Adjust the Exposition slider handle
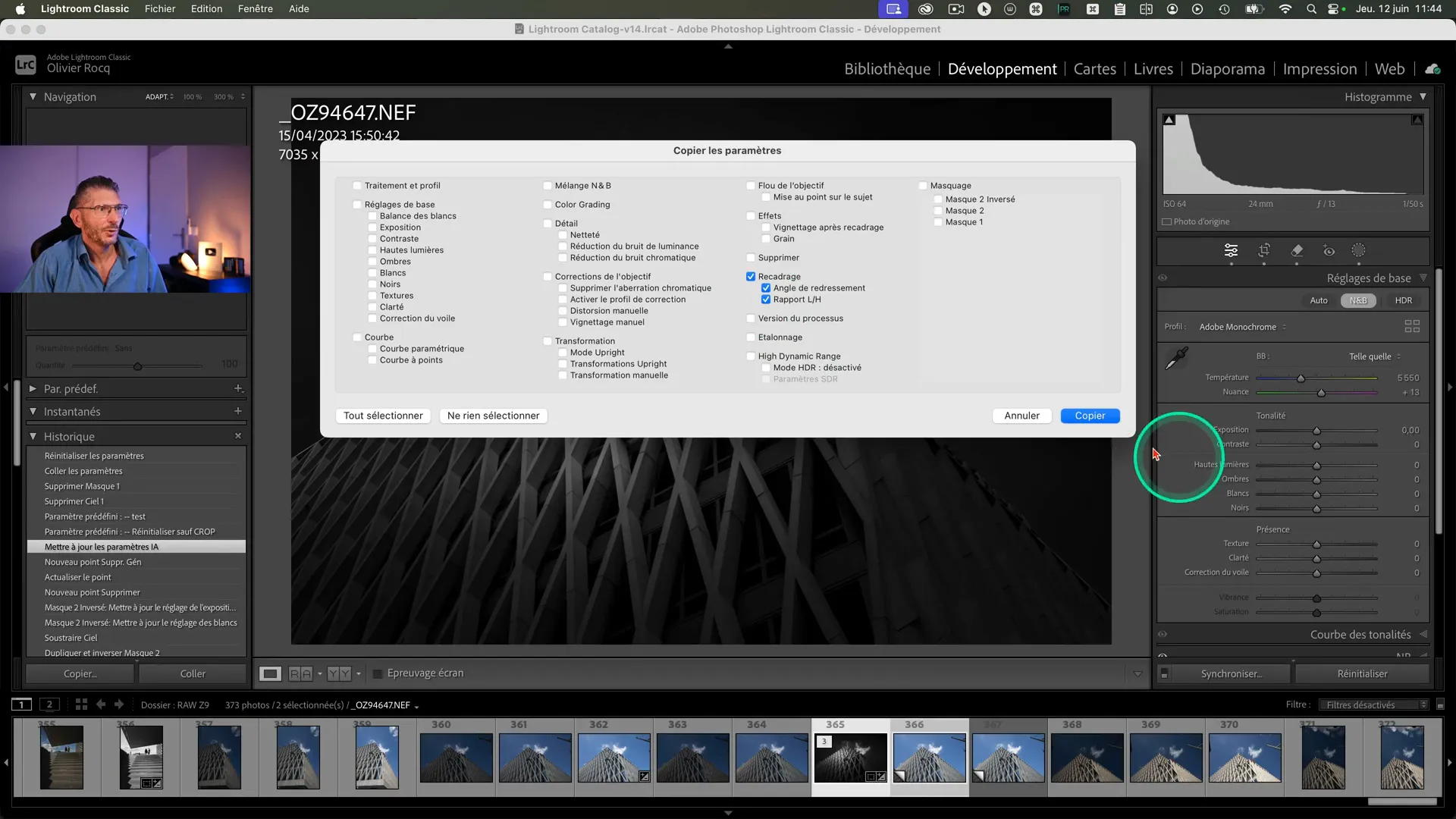Image resolution: width=1456 pixels, height=819 pixels. coord(1316,430)
